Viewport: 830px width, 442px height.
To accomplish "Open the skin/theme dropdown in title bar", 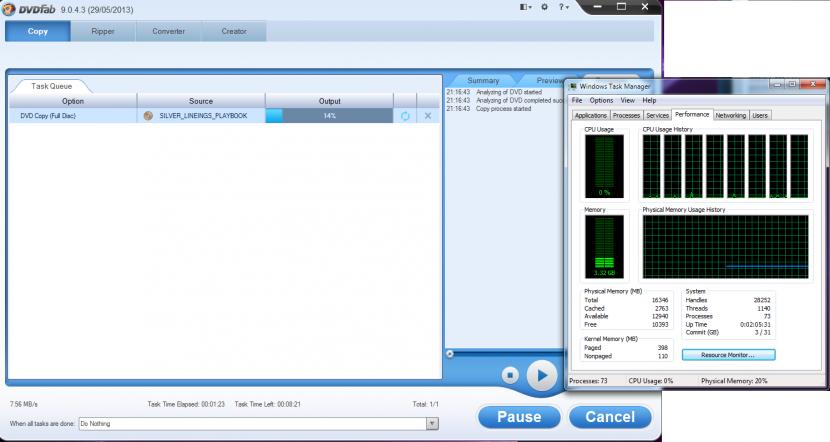I will click(525, 7).
